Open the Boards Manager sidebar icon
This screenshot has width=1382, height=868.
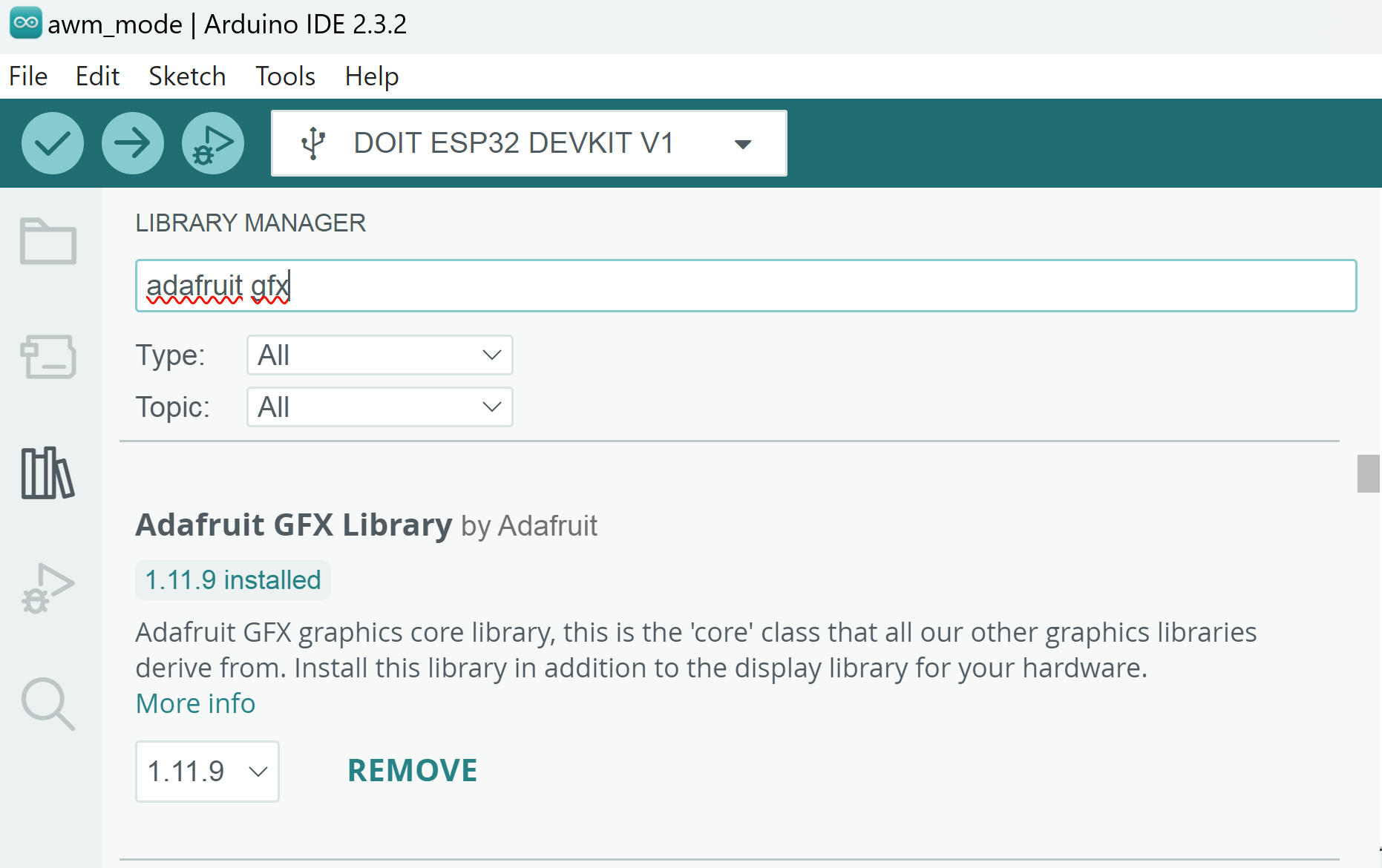pyautogui.click(x=48, y=357)
